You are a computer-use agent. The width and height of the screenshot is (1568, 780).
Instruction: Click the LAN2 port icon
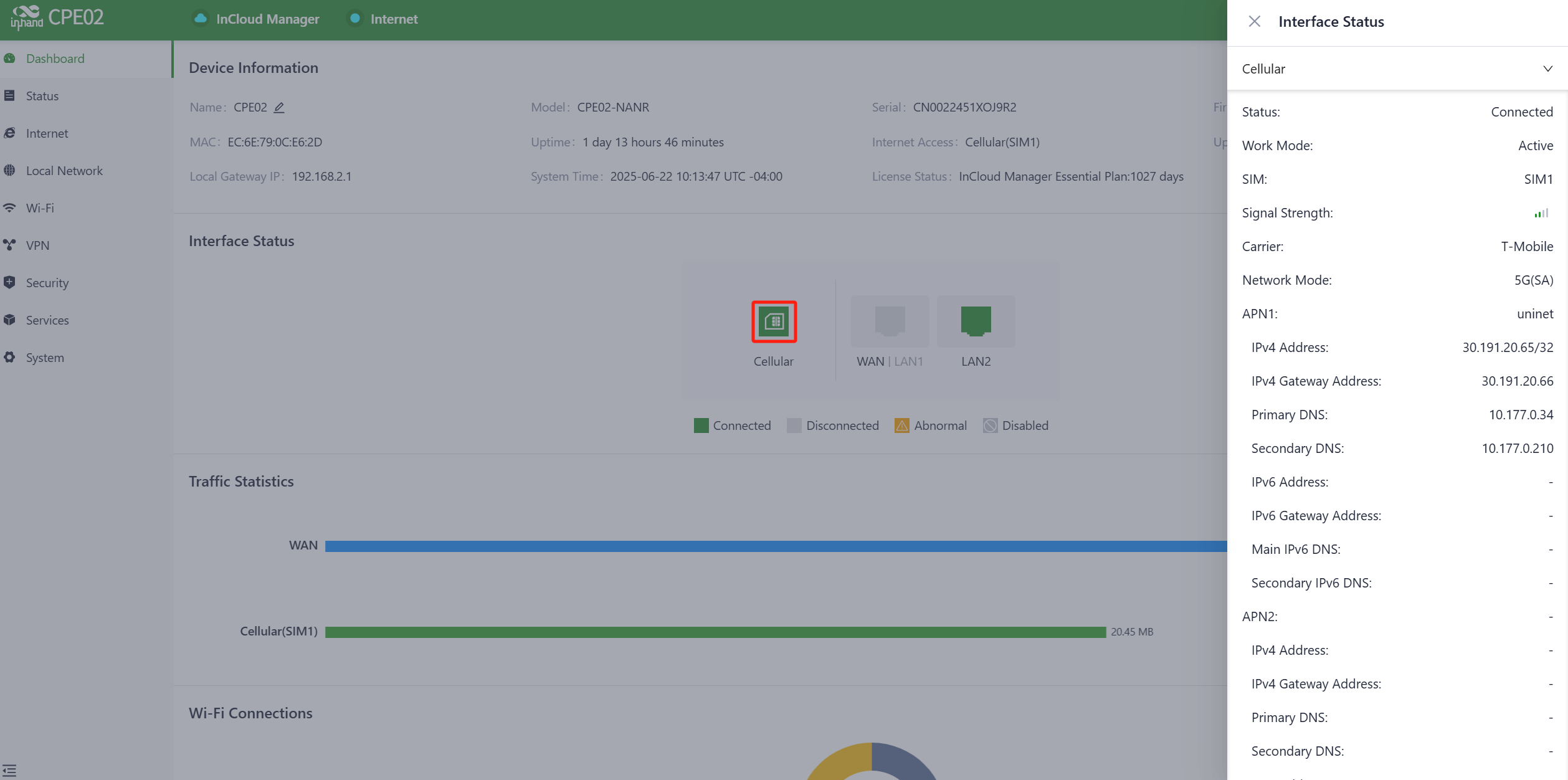[976, 321]
